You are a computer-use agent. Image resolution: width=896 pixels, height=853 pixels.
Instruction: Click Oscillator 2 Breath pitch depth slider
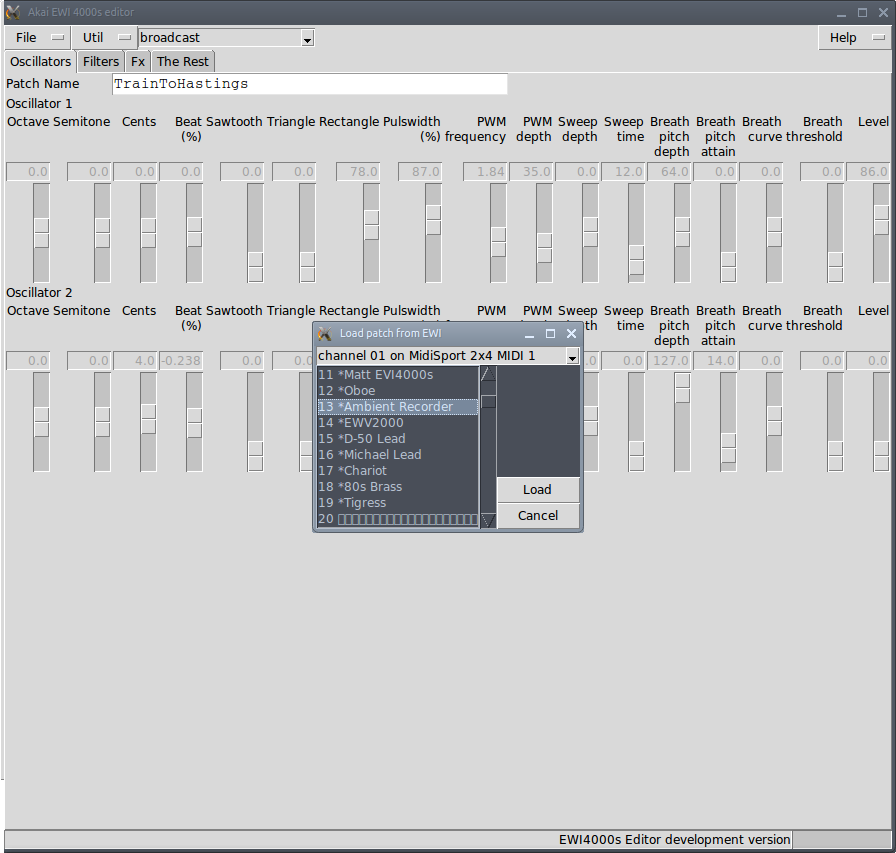click(682, 422)
